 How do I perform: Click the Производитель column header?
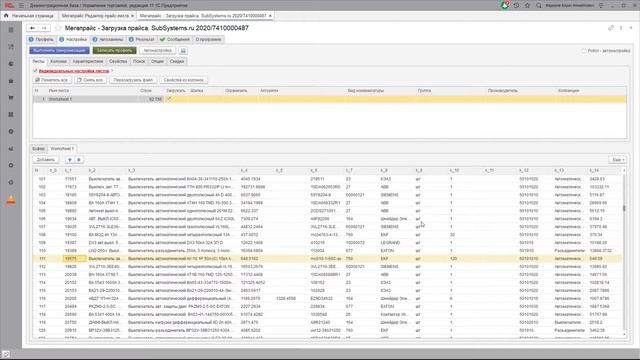point(520,91)
